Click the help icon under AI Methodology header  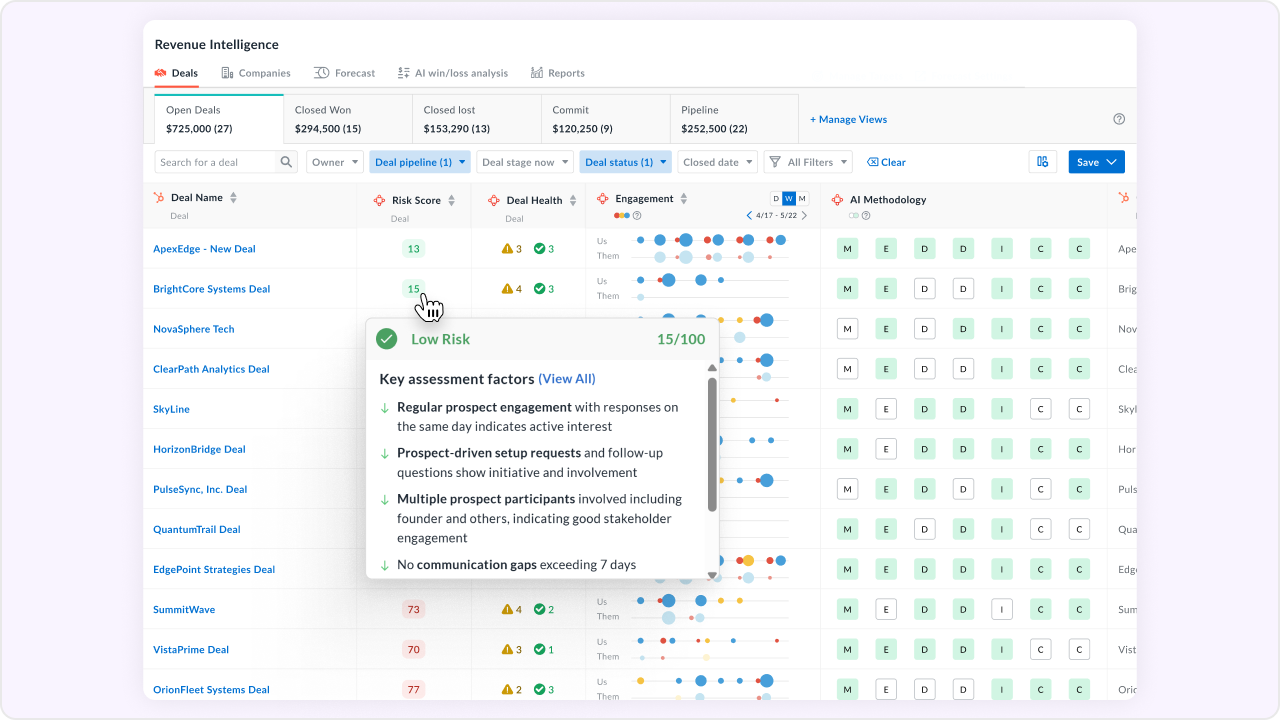866,215
